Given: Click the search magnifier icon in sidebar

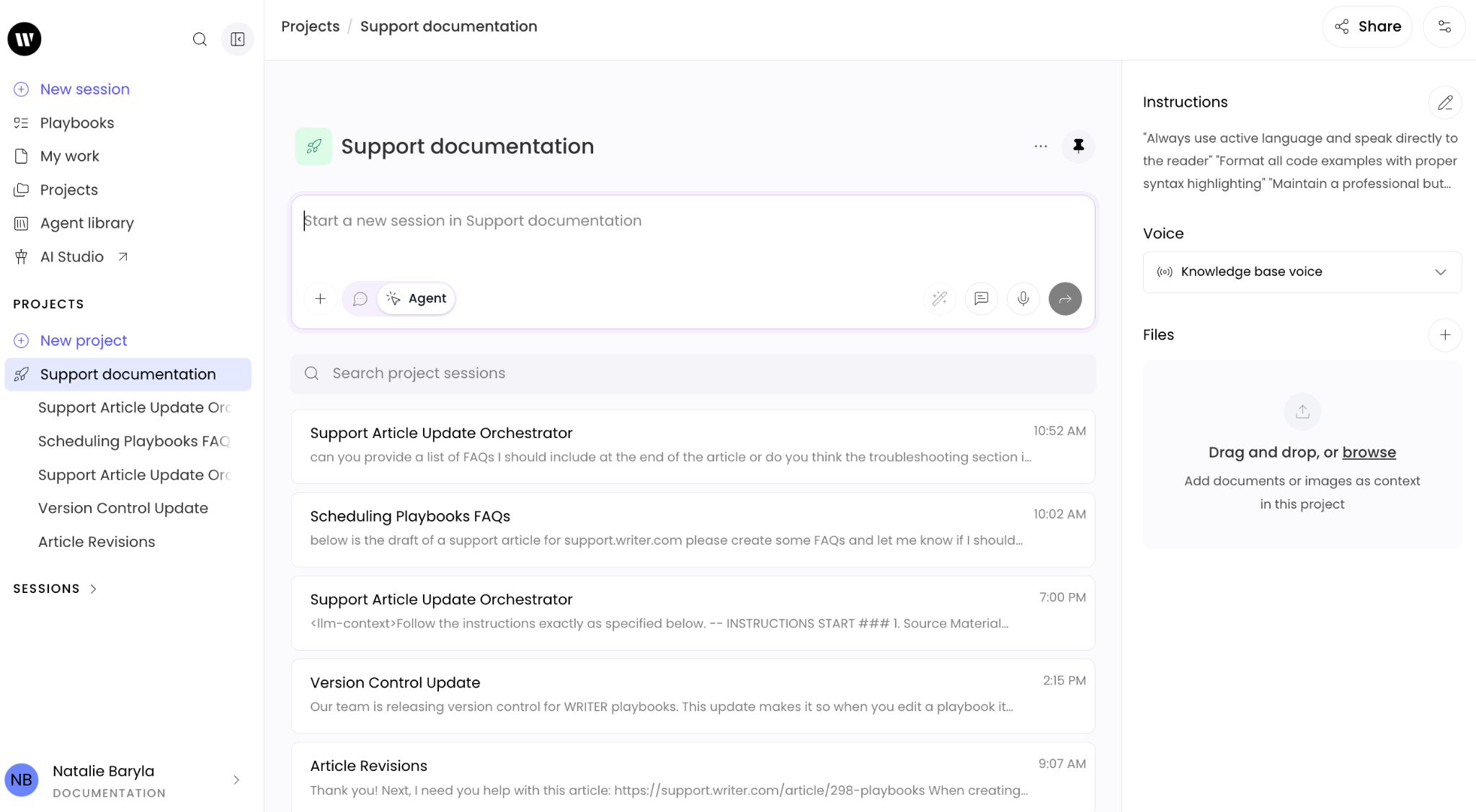Looking at the screenshot, I should click(200, 40).
